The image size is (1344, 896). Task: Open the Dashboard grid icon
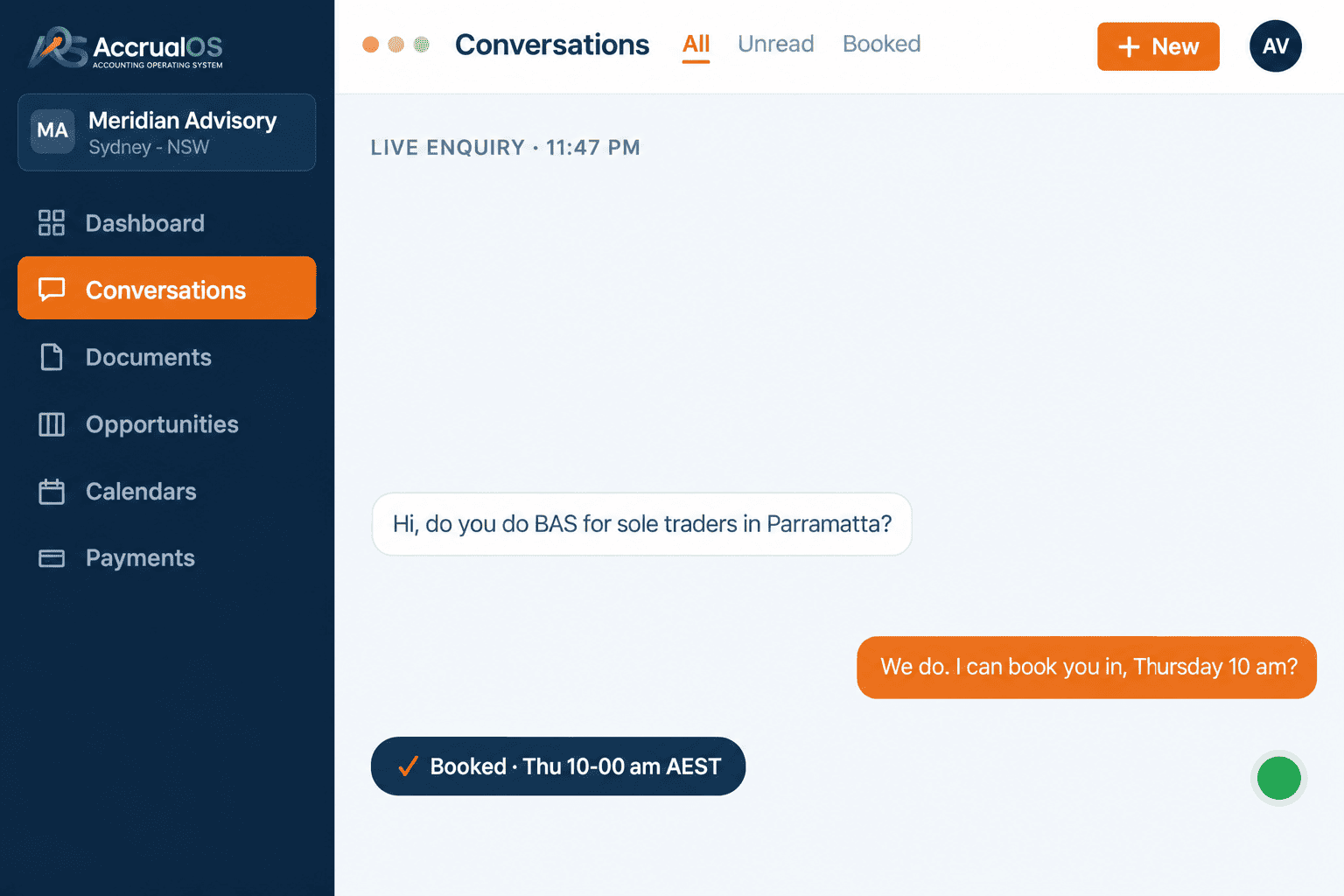[52, 223]
